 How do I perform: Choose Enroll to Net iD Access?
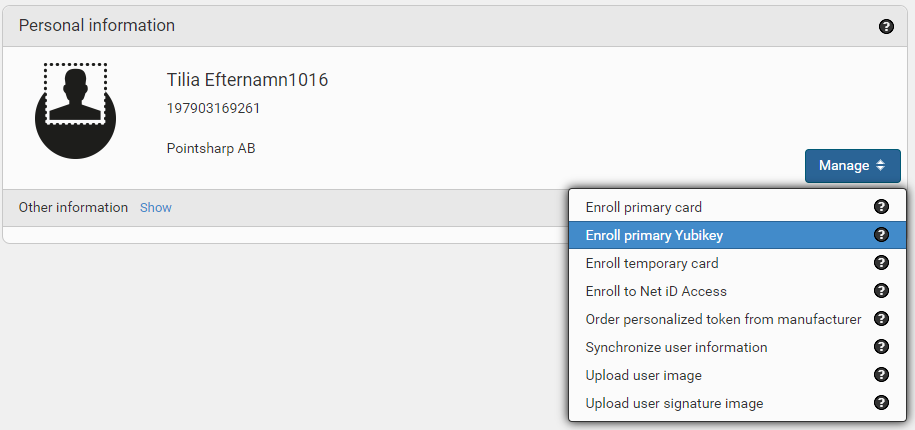[737, 291]
